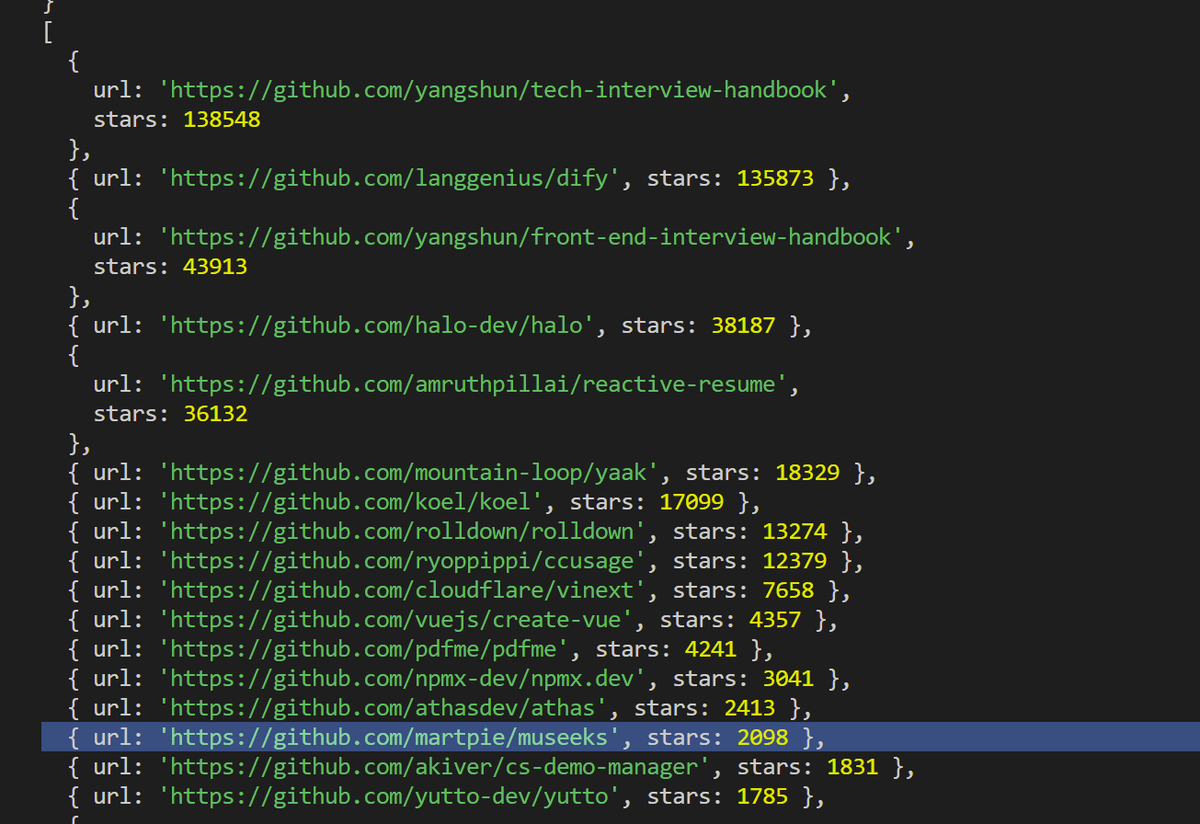Select the star count 4357
This screenshot has width=1200, height=824.
[775, 620]
